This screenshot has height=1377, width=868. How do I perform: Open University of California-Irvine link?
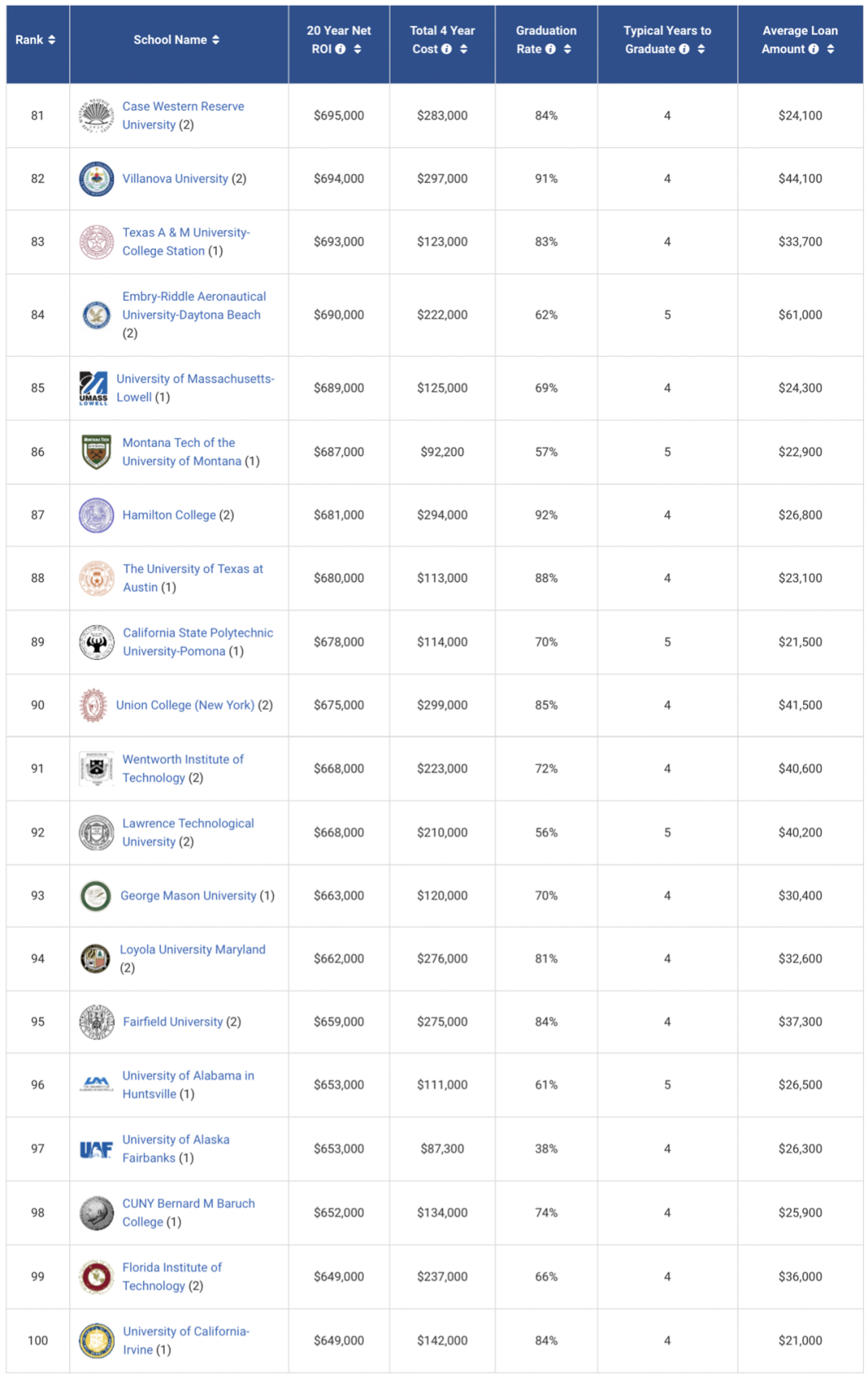[186, 1340]
